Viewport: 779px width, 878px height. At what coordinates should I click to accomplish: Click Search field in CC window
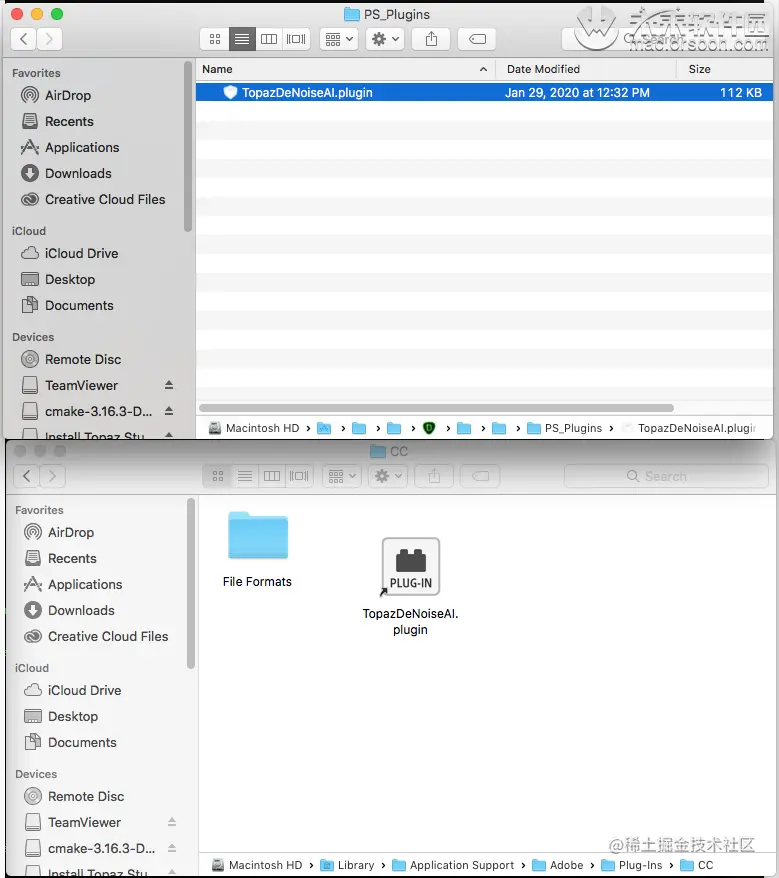coord(666,477)
